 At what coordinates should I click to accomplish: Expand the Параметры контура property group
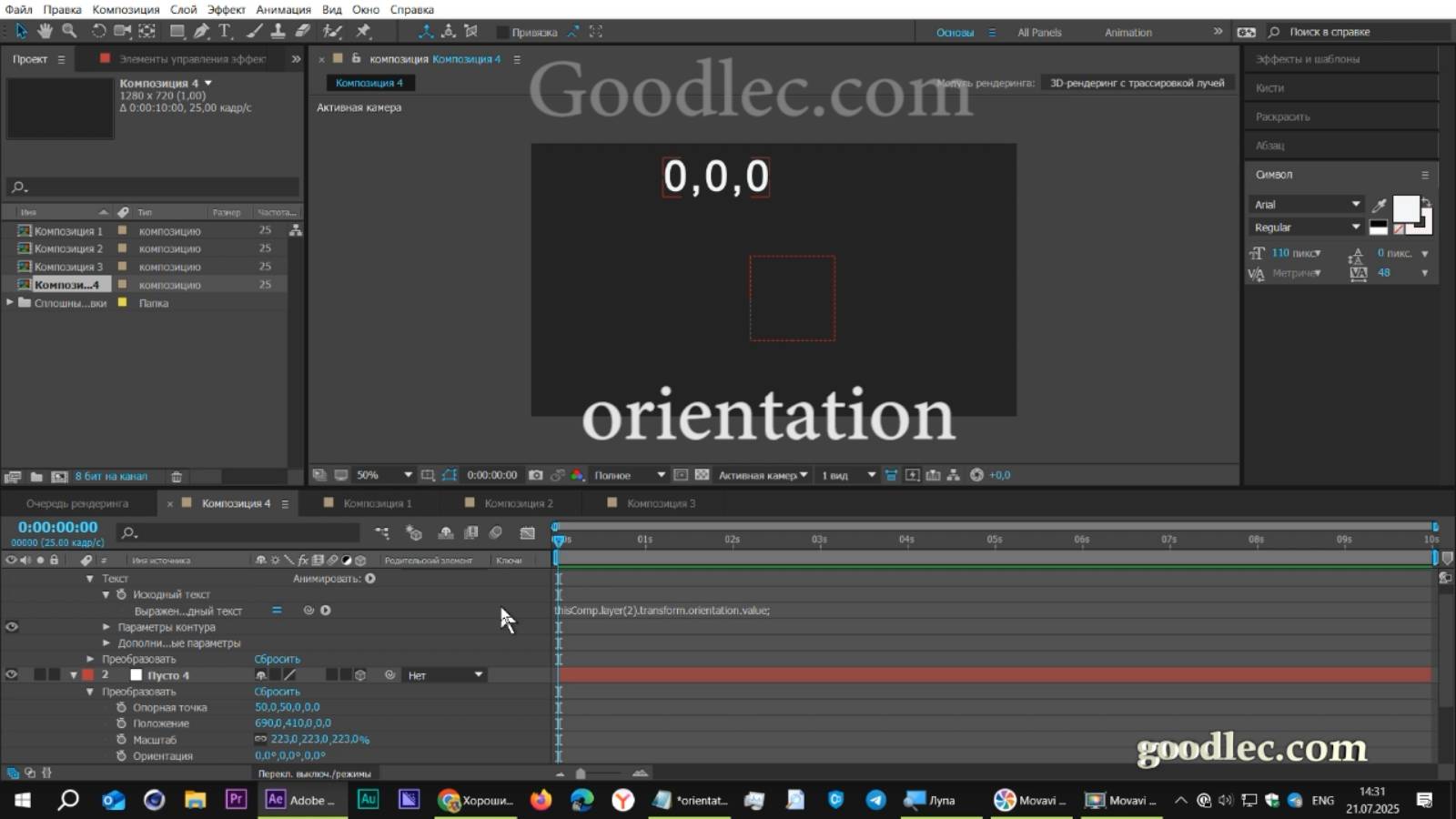click(x=107, y=627)
